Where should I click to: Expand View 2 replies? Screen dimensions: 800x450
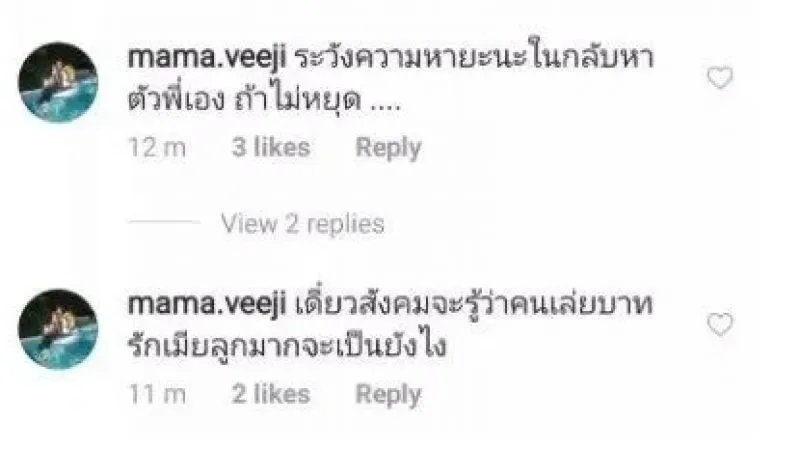pos(303,224)
